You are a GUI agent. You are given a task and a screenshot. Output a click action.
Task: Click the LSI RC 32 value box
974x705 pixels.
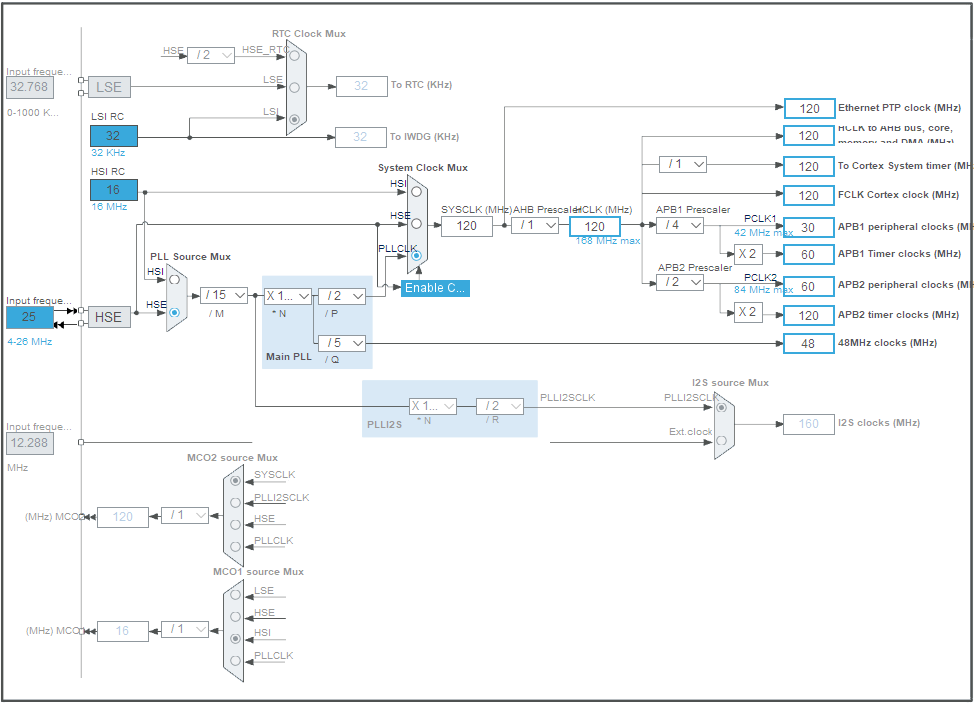click(x=114, y=135)
